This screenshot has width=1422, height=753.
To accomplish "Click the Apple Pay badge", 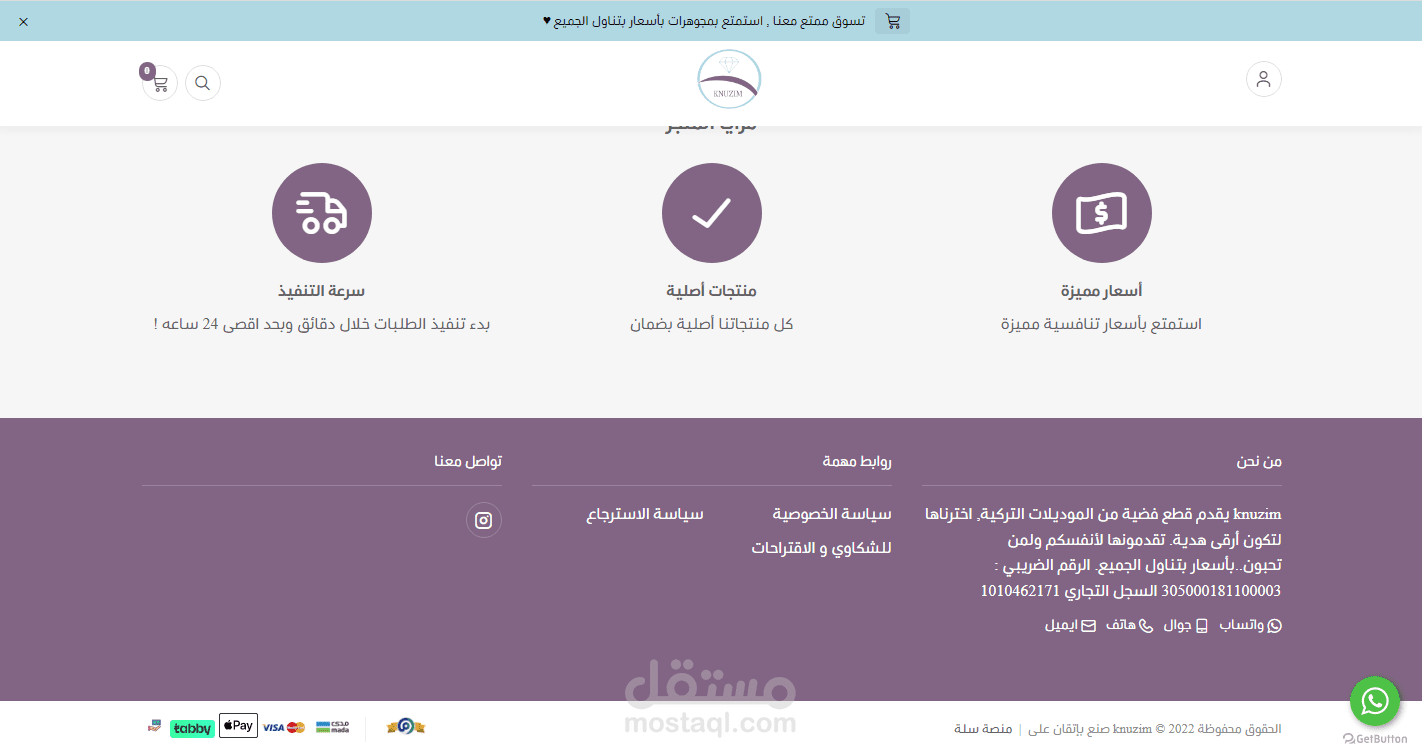I will tap(238, 726).
